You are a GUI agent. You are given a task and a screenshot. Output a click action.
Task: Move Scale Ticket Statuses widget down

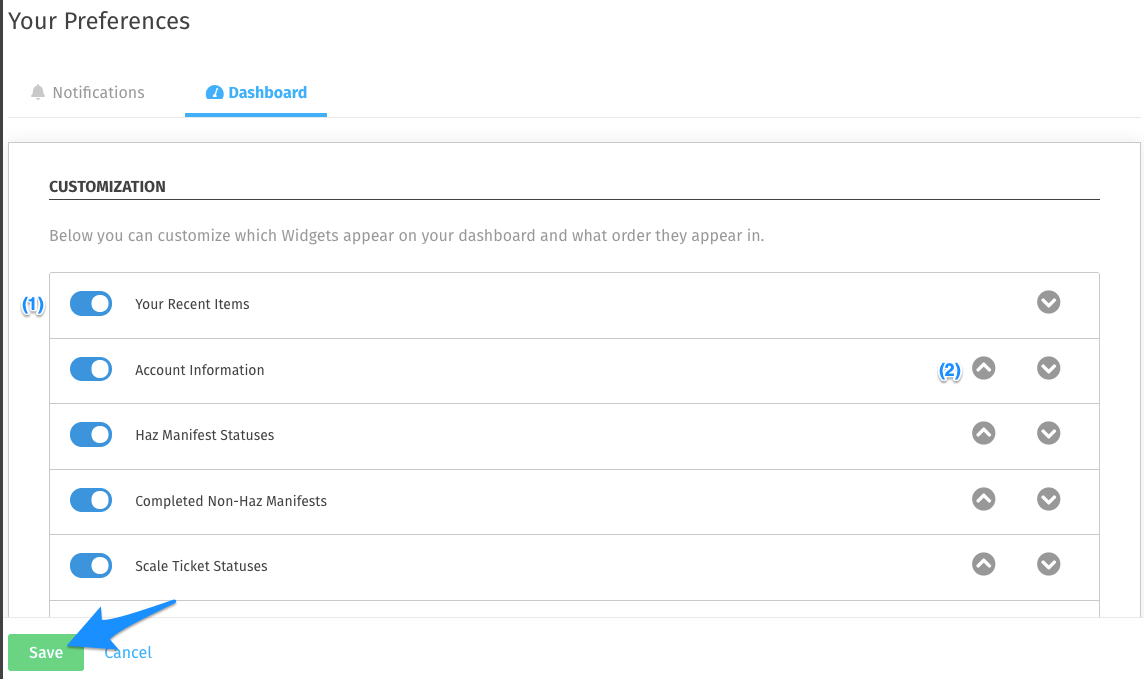(1048, 564)
